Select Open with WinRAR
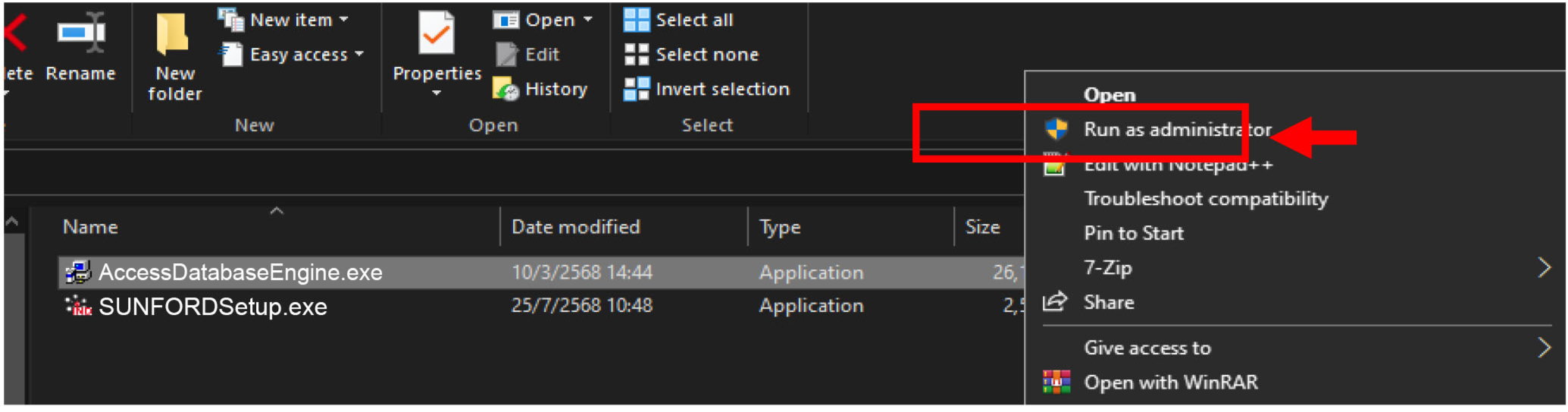This screenshot has width=1568, height=412. click(1170, 382)
